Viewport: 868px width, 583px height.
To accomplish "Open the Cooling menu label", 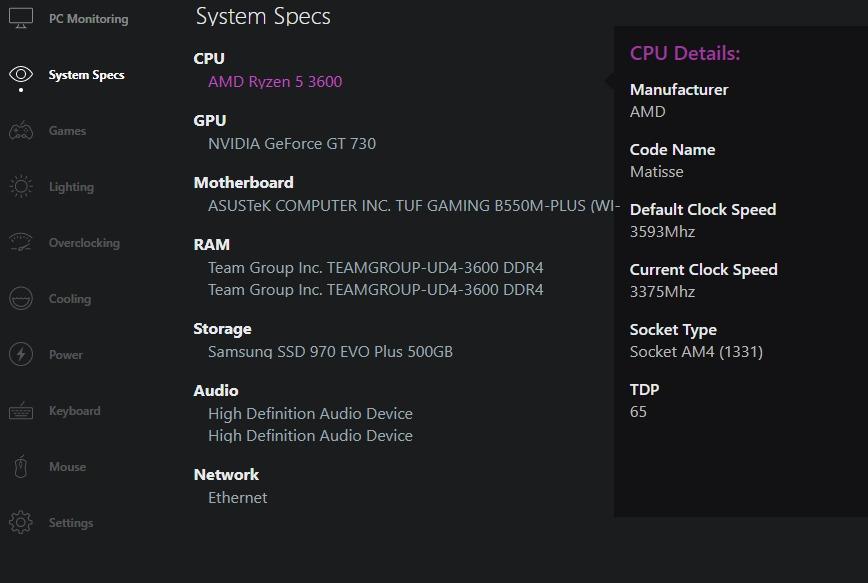I will [x=70, y=299].
